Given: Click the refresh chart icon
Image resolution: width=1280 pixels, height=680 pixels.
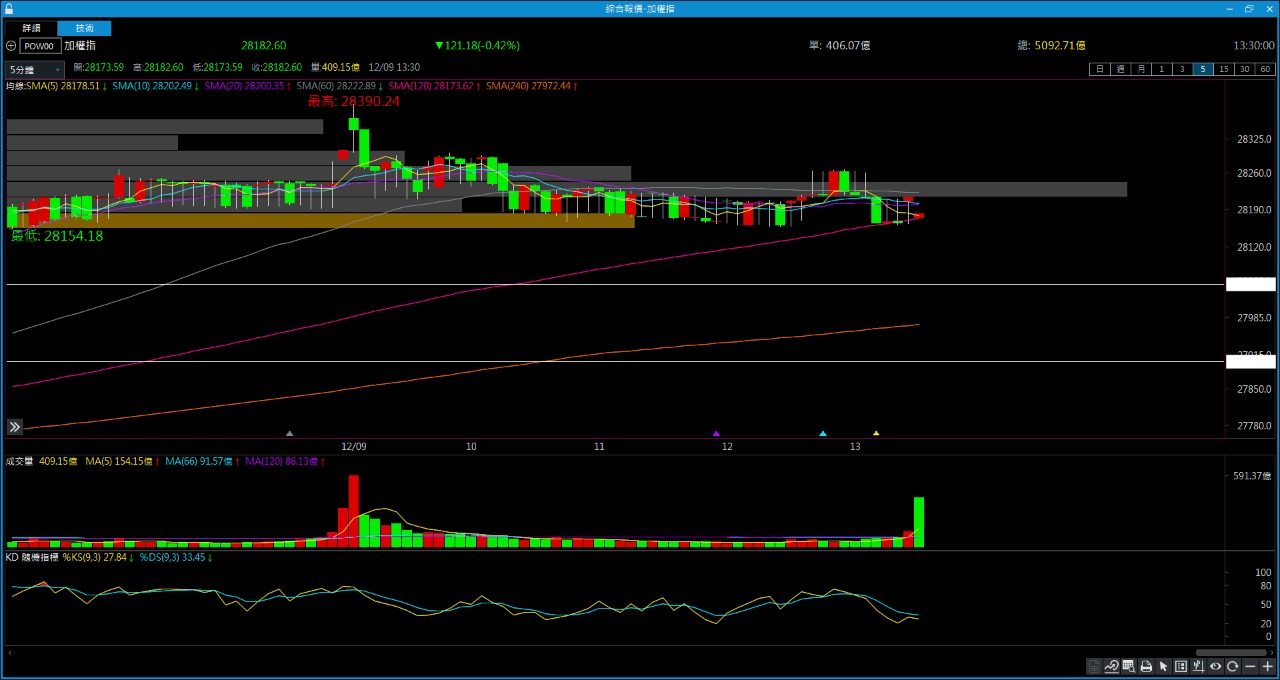Looking at the screenshot, I should pos(1233,667).
